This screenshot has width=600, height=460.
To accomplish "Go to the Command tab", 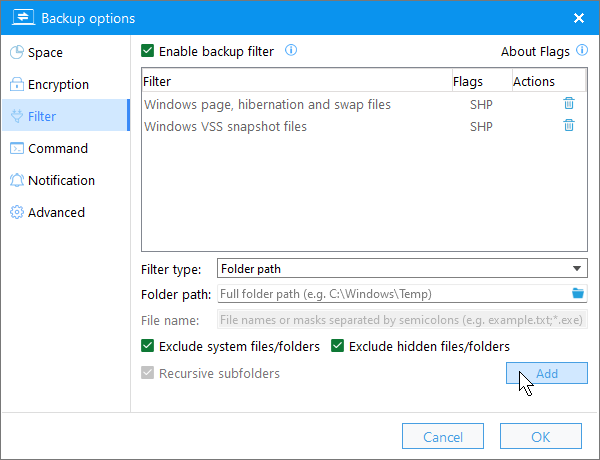I will 66,148.
